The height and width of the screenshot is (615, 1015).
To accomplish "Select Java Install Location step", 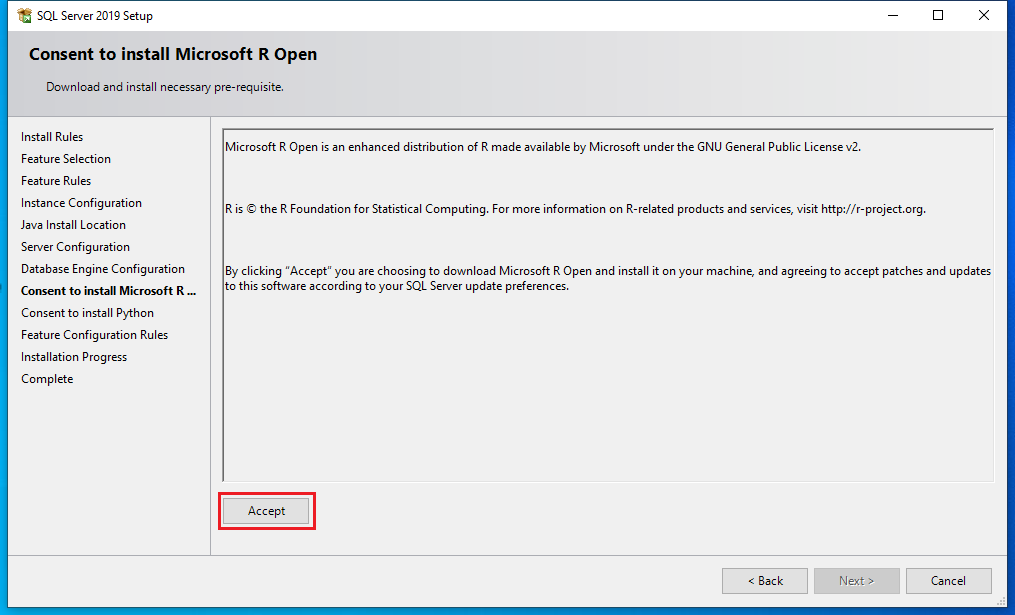I will pyautogui.click(x=73, y=225).
